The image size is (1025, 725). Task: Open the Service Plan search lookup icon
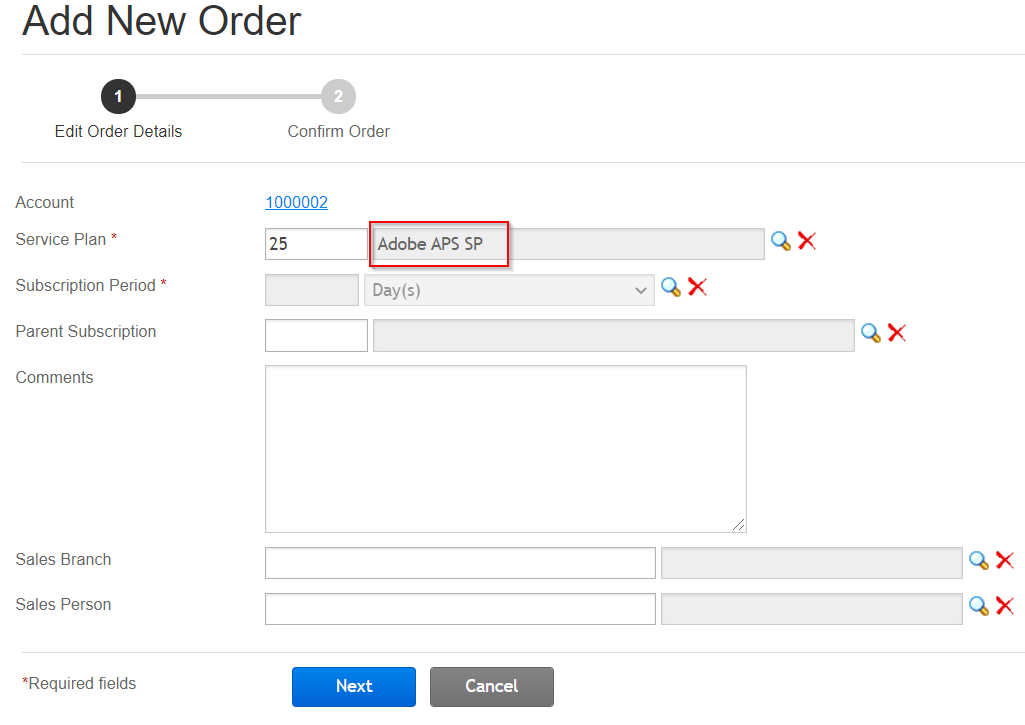click(x=781, y=241)
